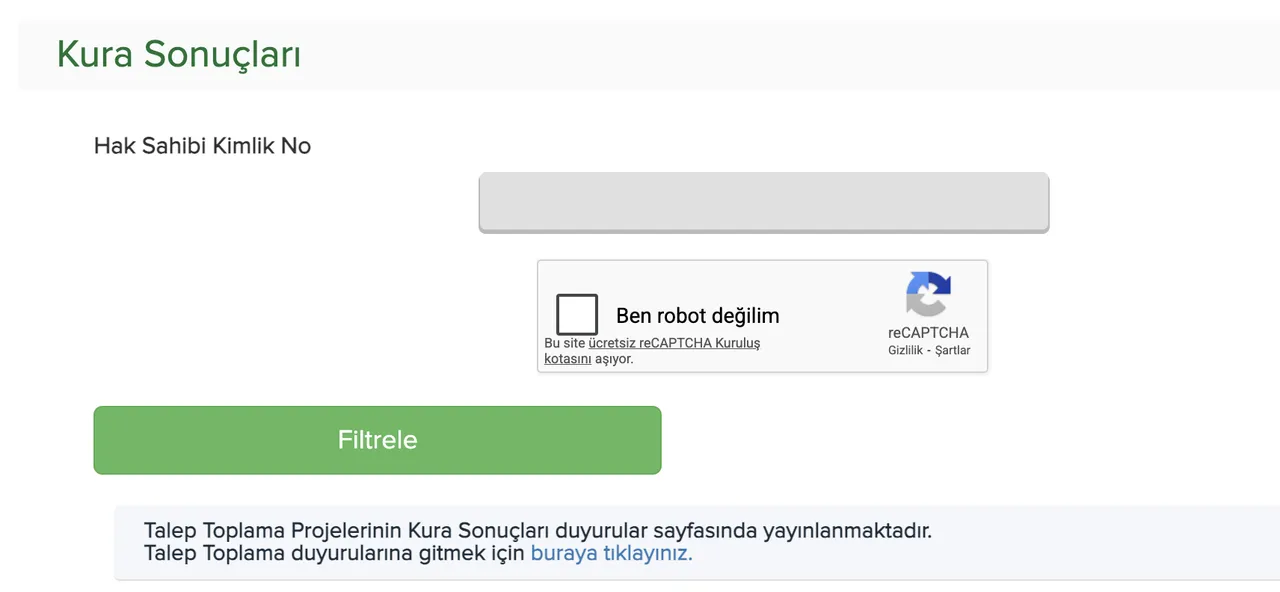Open the reCAPTCHA Gizlilik link

(906, 350)
